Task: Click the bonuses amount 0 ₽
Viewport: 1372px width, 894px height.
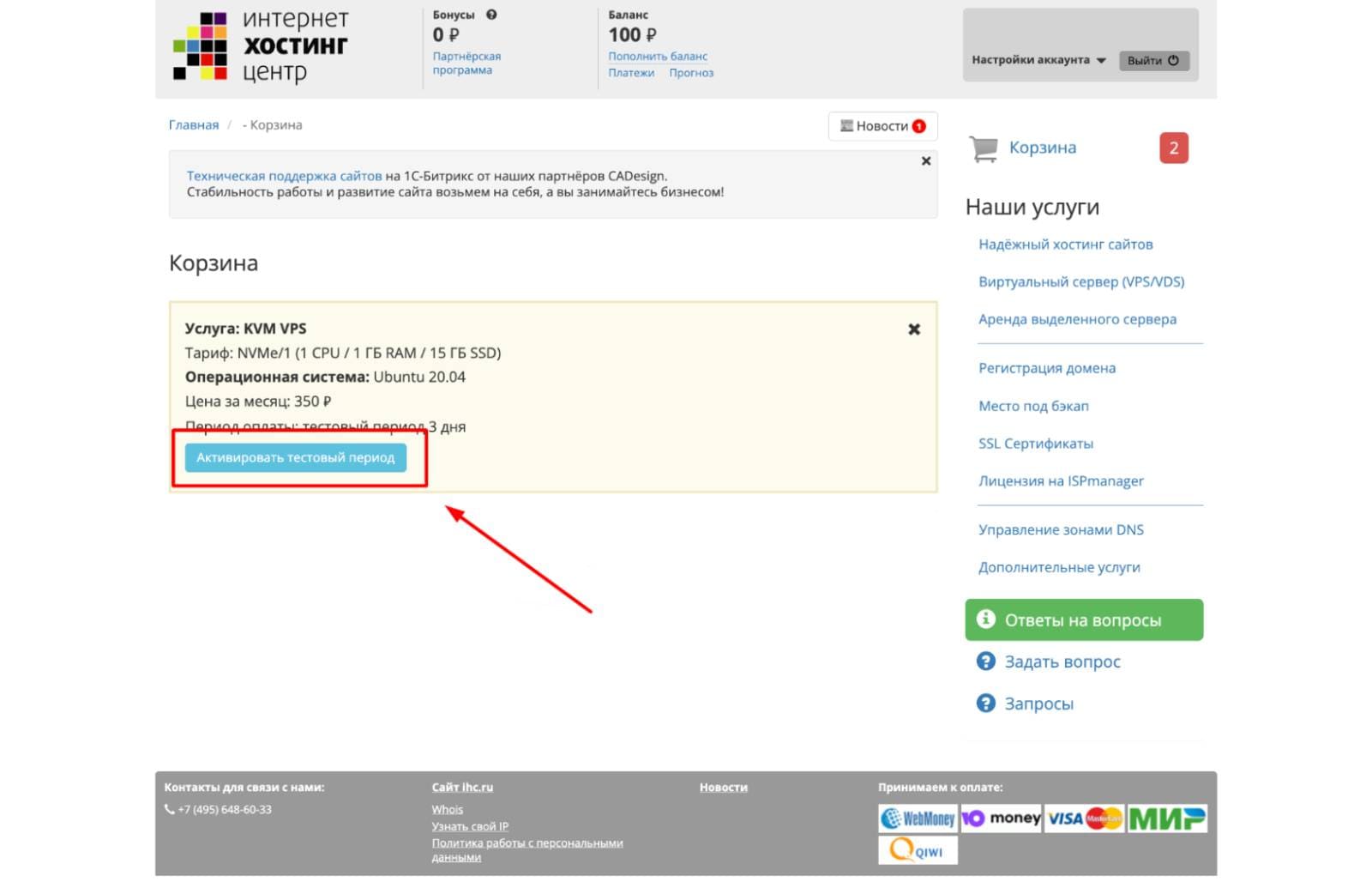Action: point(446,35)
